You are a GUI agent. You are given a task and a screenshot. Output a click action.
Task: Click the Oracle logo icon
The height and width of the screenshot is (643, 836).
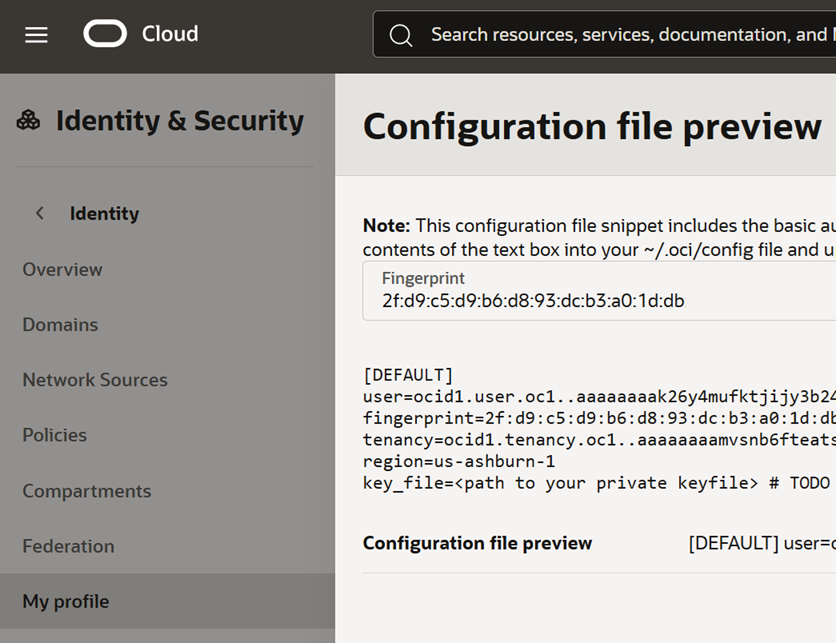pos(105,34)
